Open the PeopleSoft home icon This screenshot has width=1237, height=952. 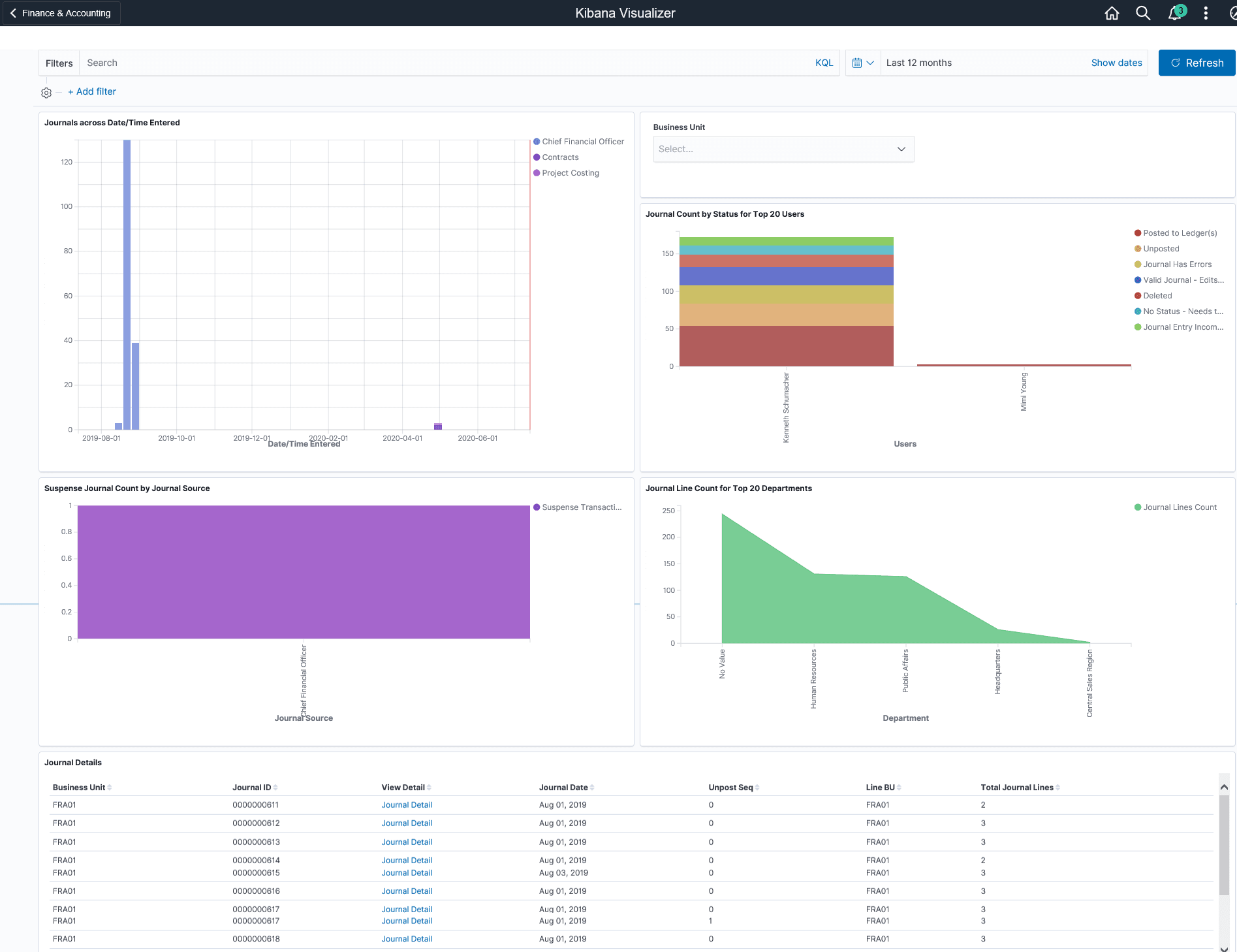click(x=1112, y=13)
